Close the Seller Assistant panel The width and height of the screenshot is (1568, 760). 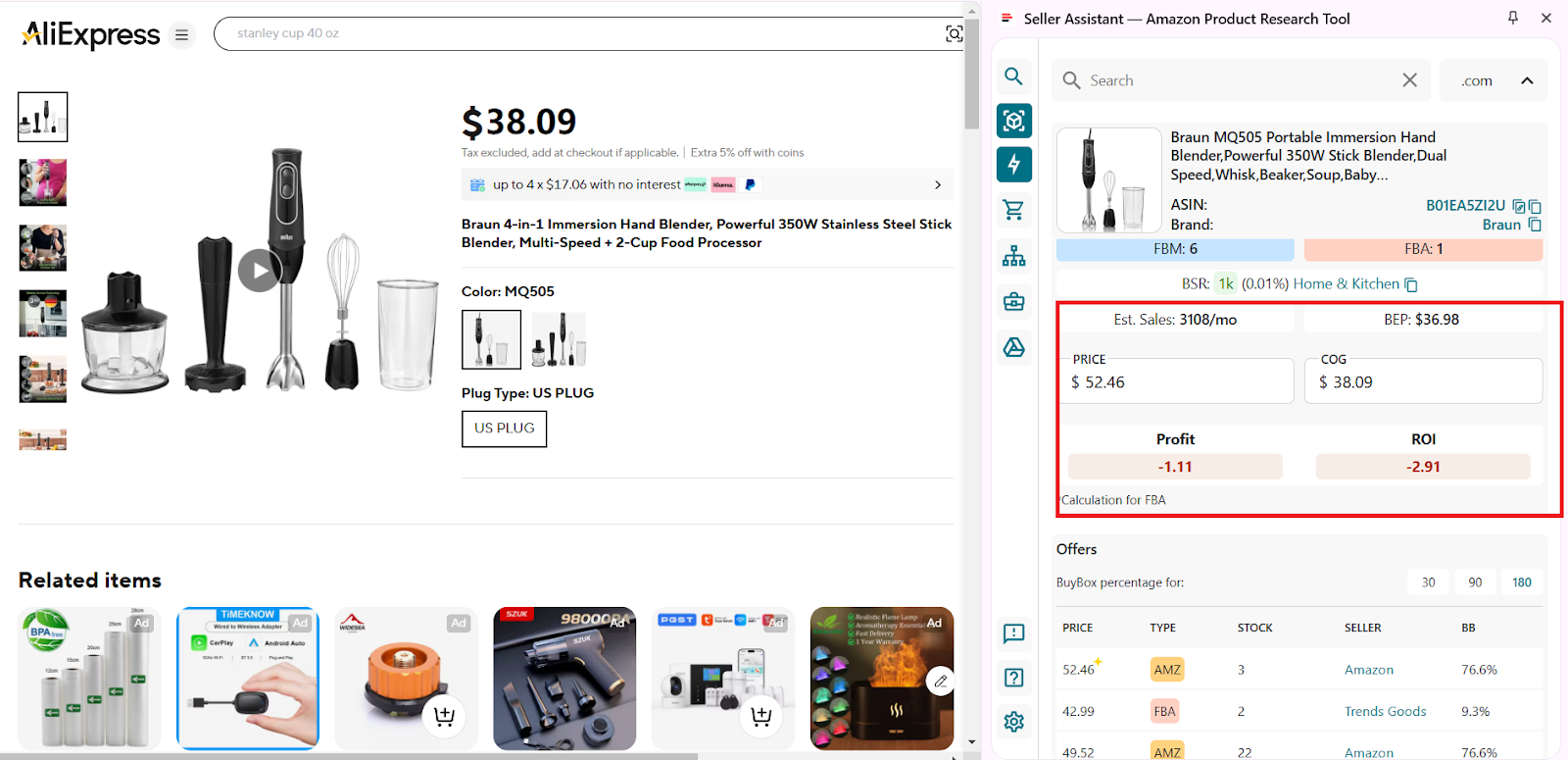point(1545,18)
